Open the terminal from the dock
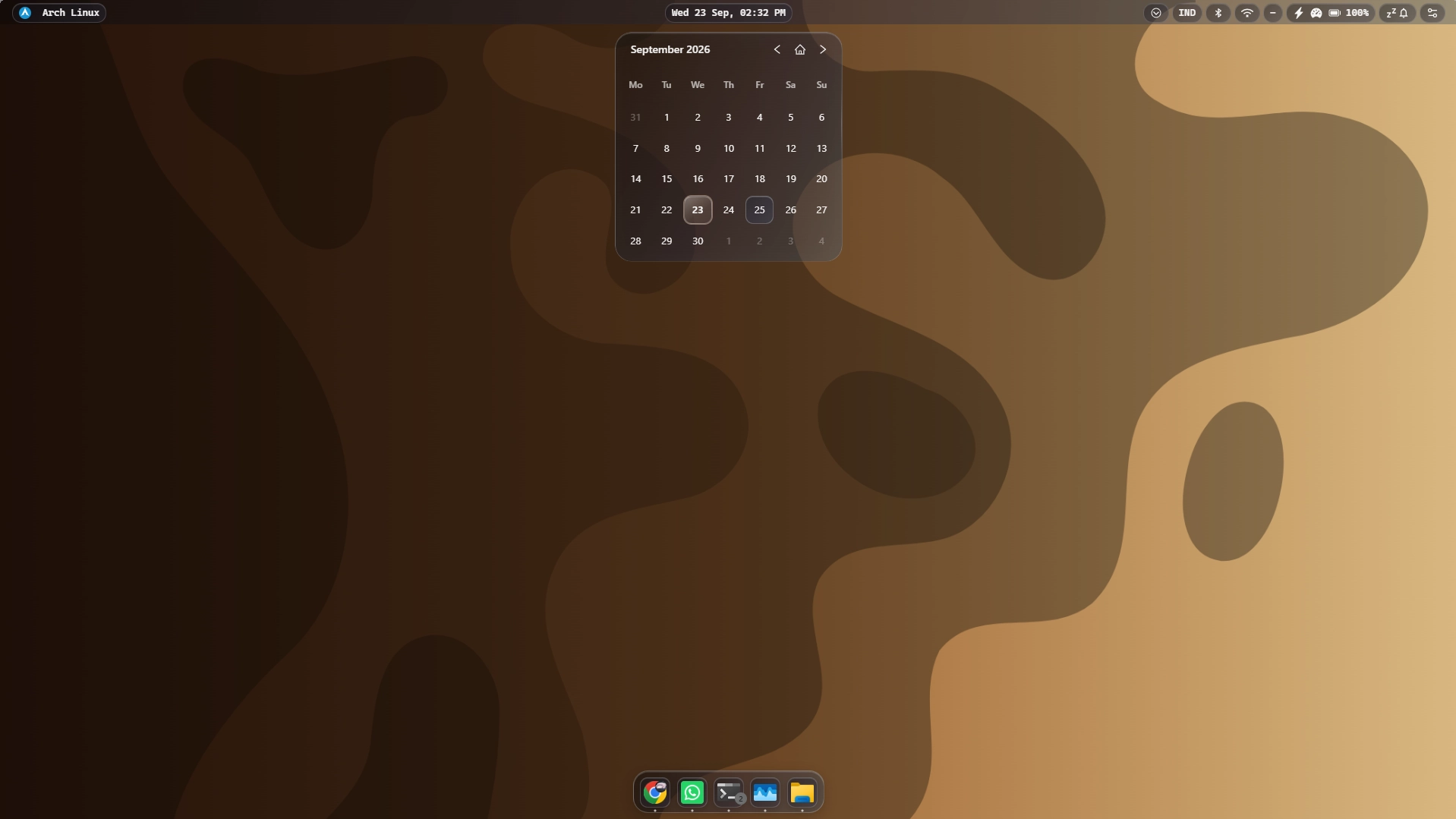The image size is (1456, 819). click(729, 792)
